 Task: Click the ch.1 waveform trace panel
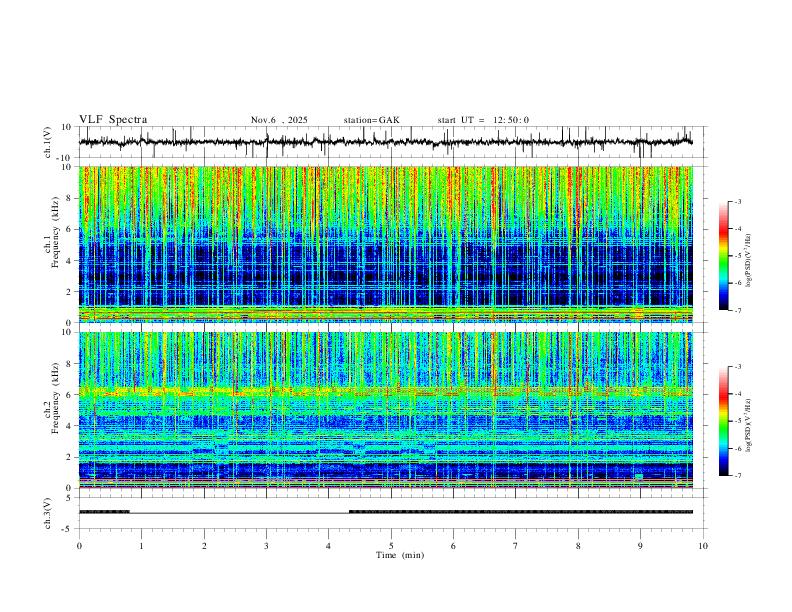pyautogui.click(x=391, y=142)
